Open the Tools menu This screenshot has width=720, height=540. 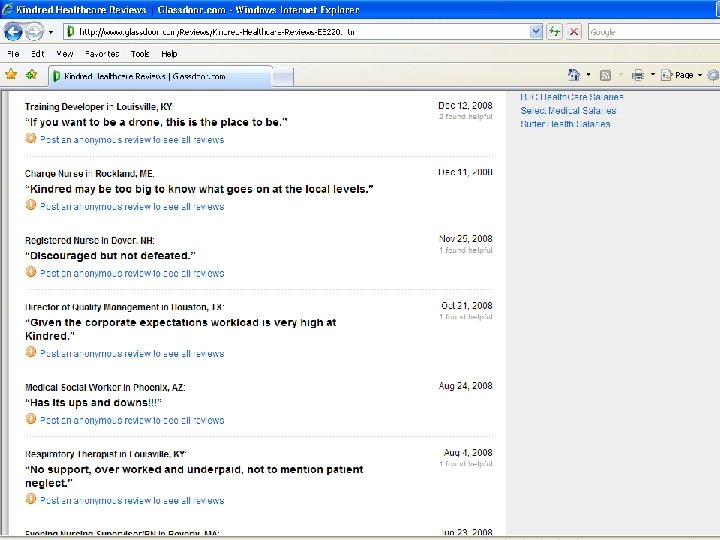point(140,54)
